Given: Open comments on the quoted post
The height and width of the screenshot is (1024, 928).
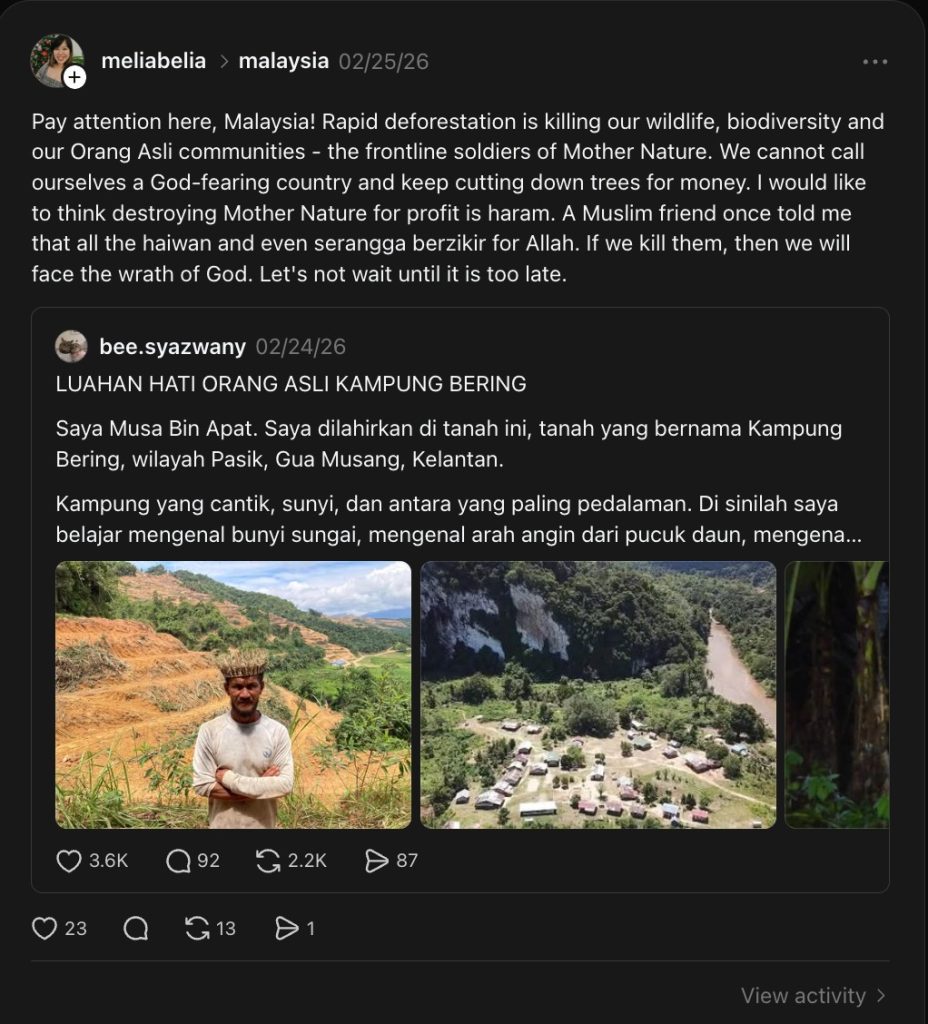Looking at the screenshot, I should coord(179,861).
